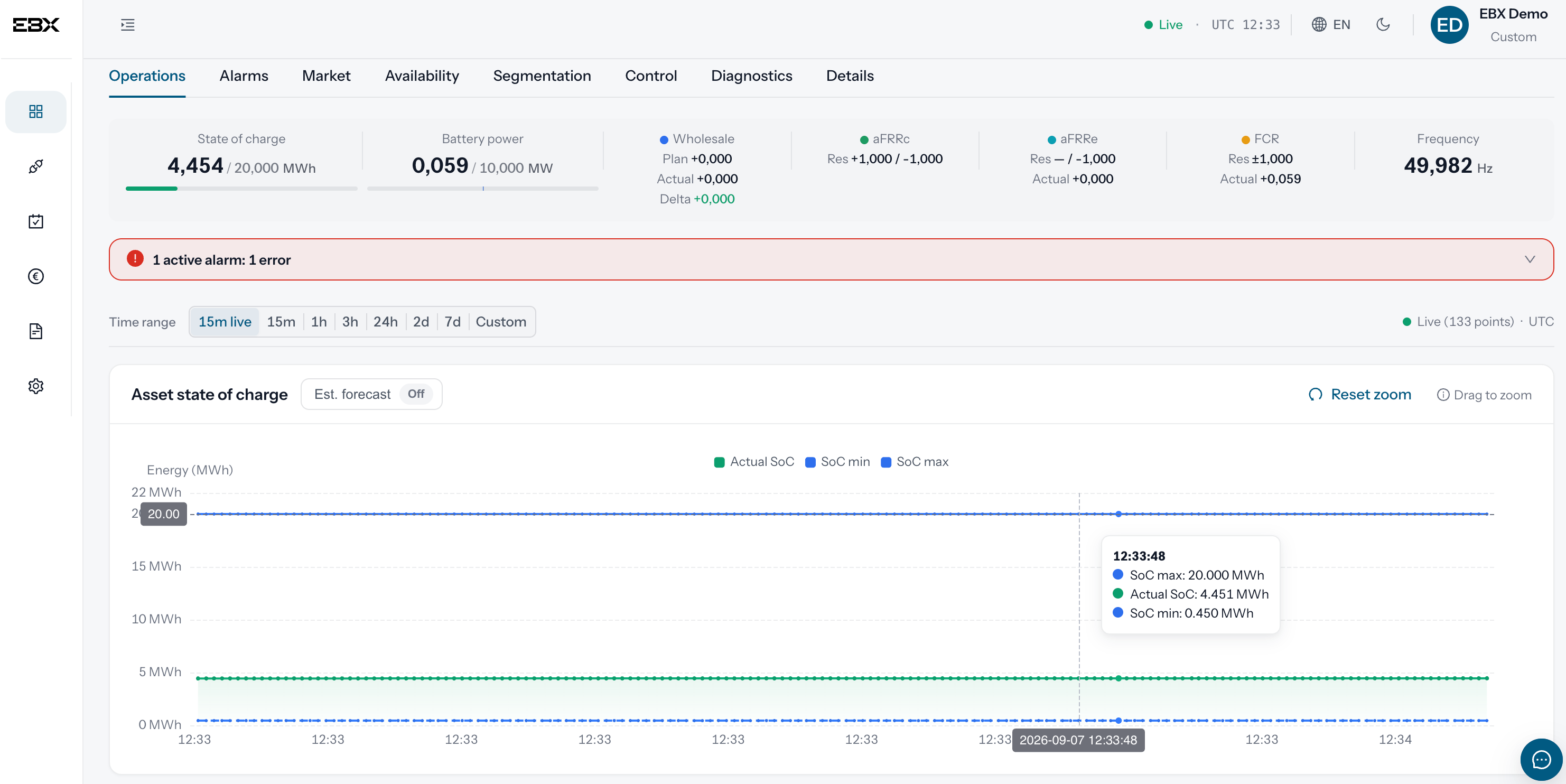Select the Custom time range

pyautogui.click(x=501, y=322)
